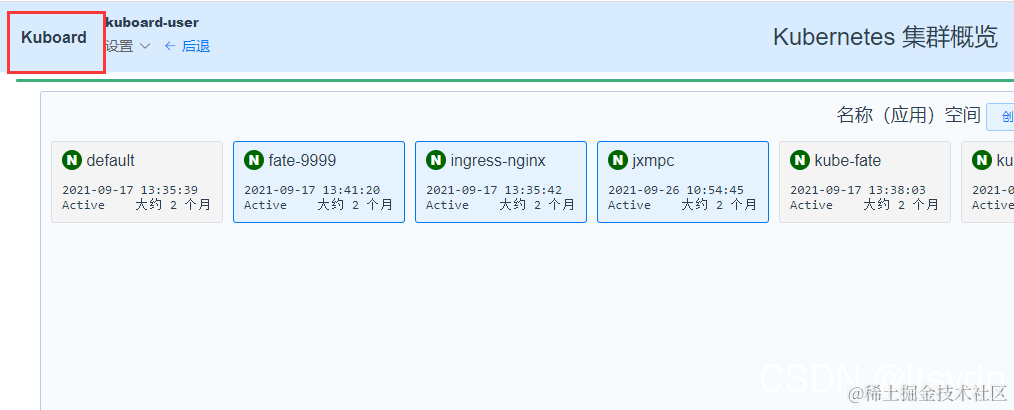The width and height of the screenshot is (1014, 410).
Task: Click the partially visible create button
Action: point(1000,117)
